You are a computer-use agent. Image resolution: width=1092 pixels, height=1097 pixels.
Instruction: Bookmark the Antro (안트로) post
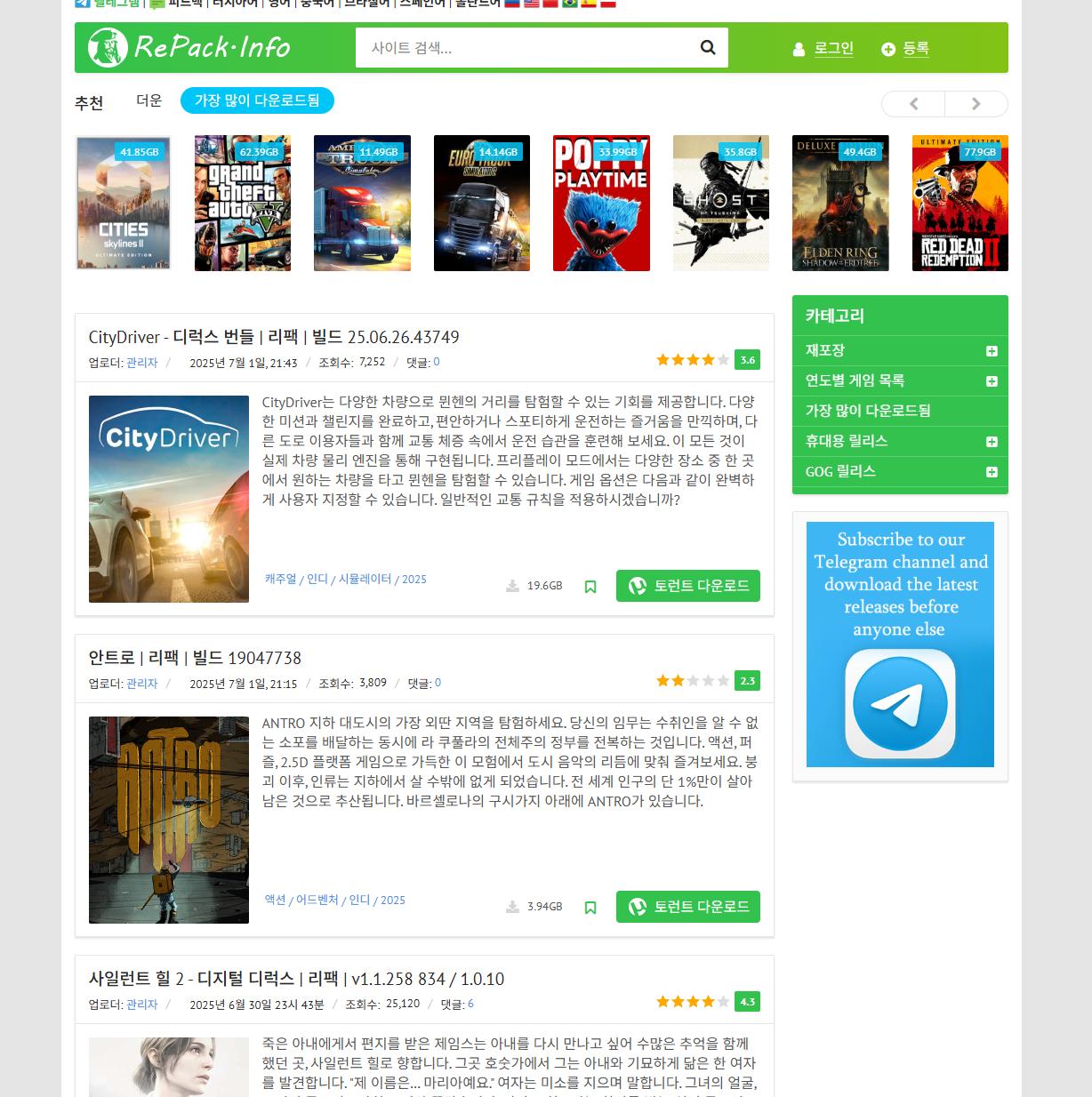[590, 908]
